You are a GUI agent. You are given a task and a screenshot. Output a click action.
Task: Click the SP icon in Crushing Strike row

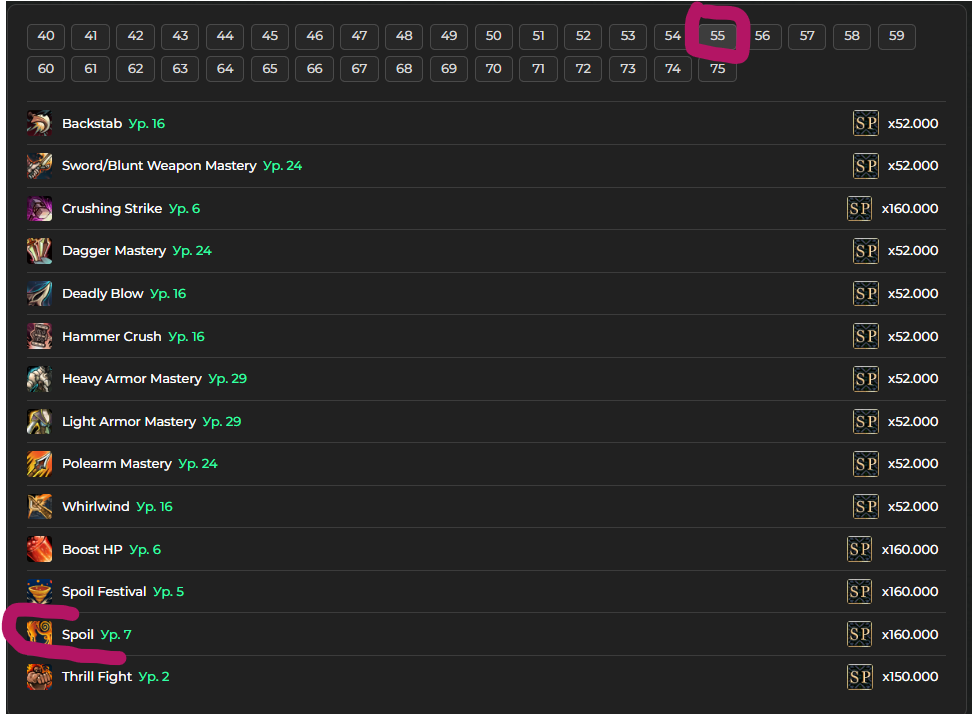[x=859, y=208]
